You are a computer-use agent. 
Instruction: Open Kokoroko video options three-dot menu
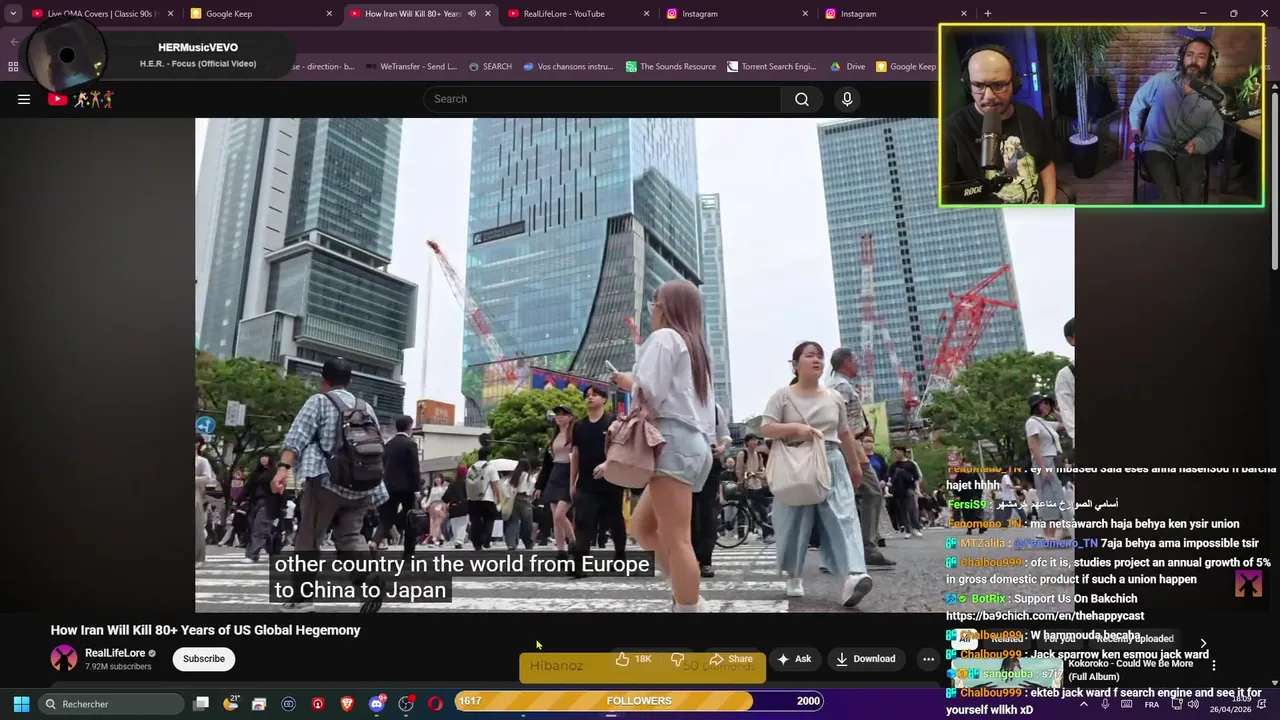click(x=1213, y=665)
